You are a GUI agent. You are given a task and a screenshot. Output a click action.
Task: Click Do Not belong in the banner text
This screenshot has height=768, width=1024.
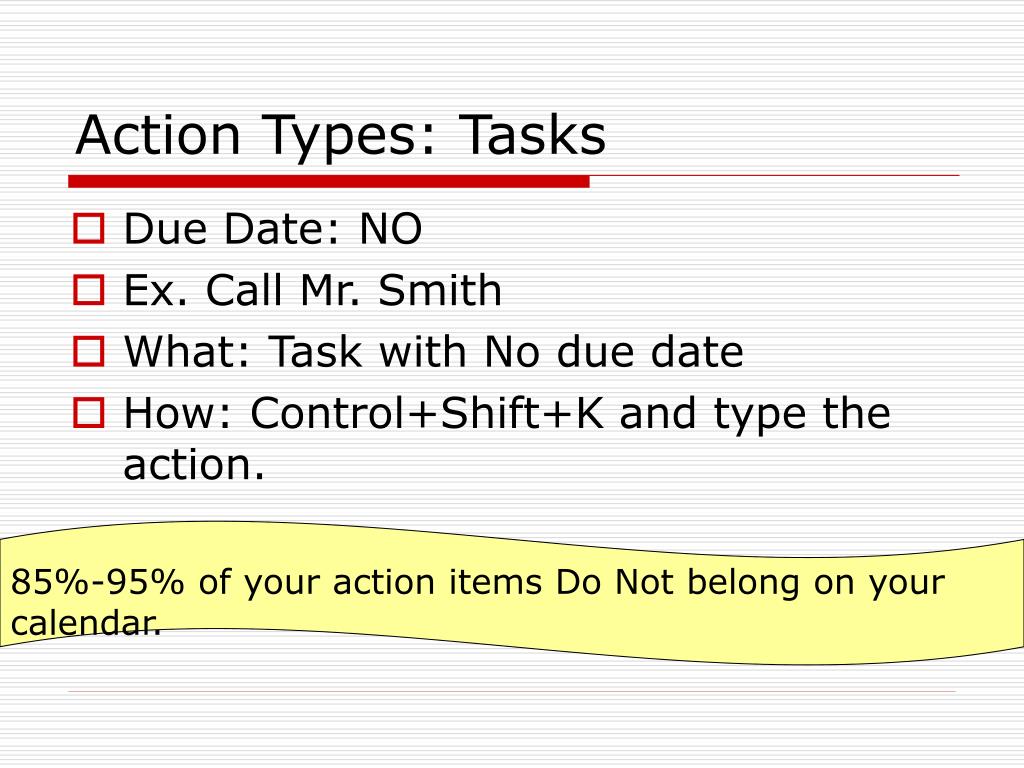678,582
